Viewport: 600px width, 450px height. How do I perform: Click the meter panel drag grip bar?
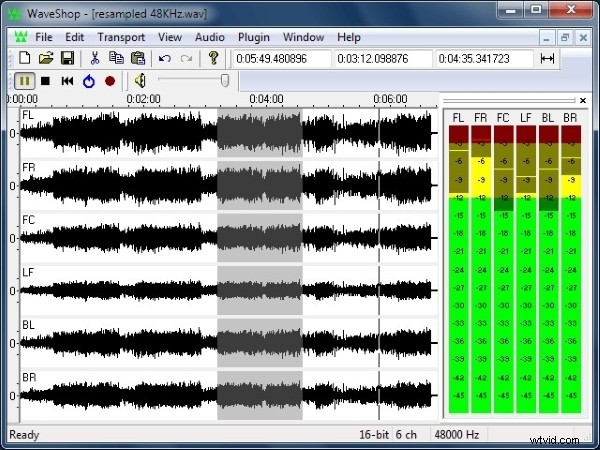(509, 100)
